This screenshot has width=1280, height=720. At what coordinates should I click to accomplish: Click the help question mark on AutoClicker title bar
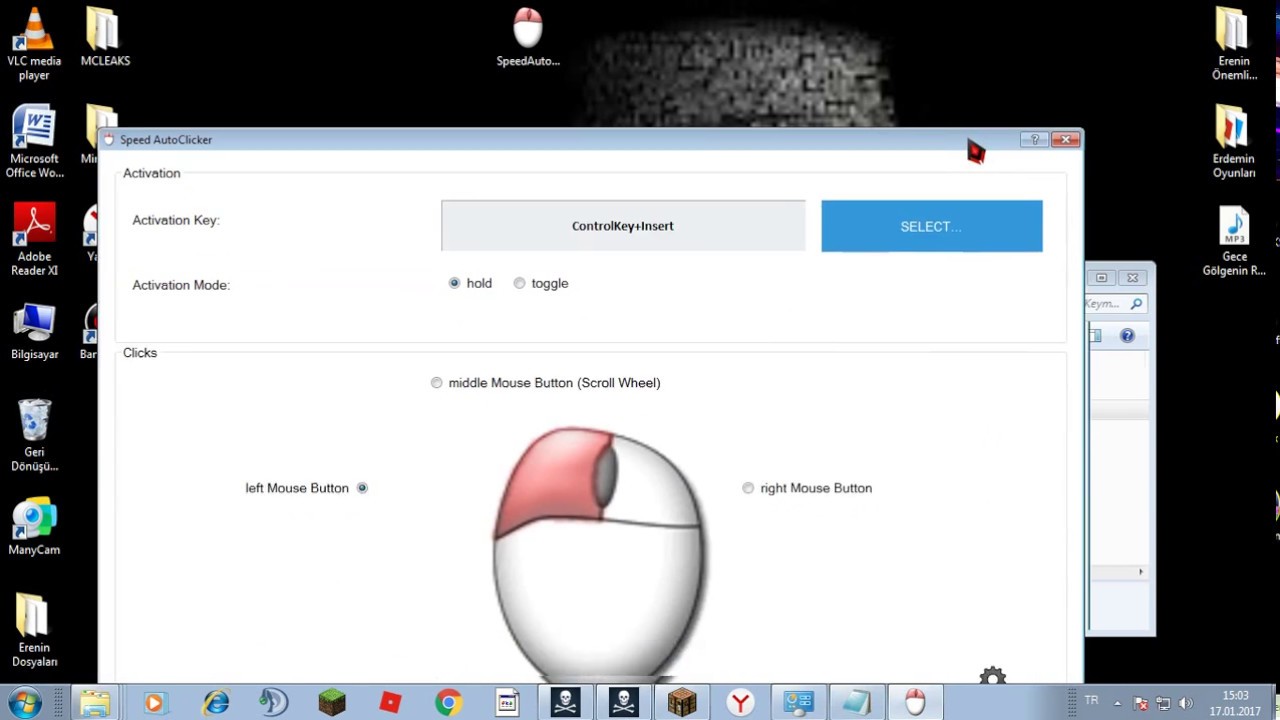tap(1034, 139)
